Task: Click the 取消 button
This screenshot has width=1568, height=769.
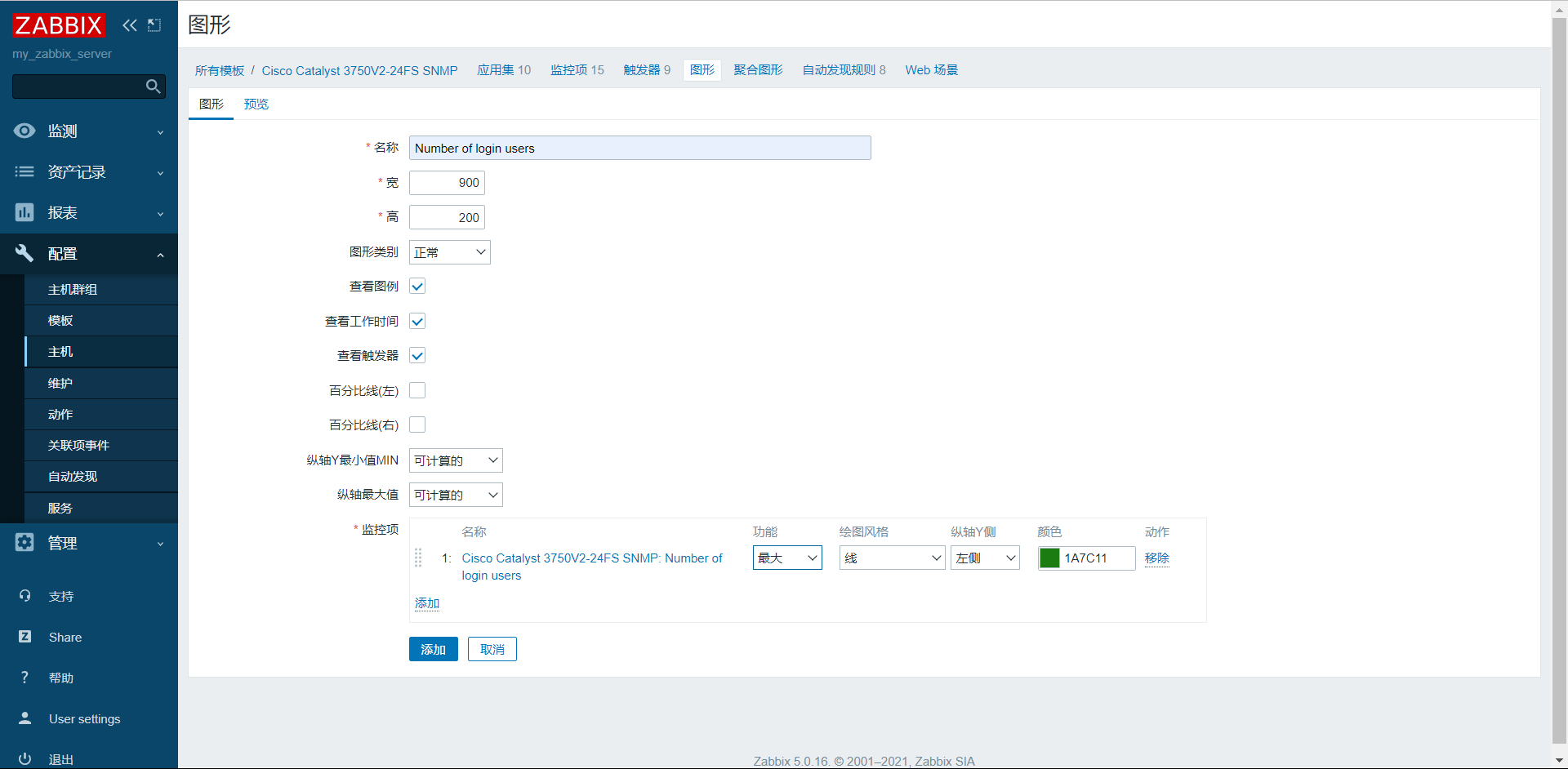Action: 492,649
